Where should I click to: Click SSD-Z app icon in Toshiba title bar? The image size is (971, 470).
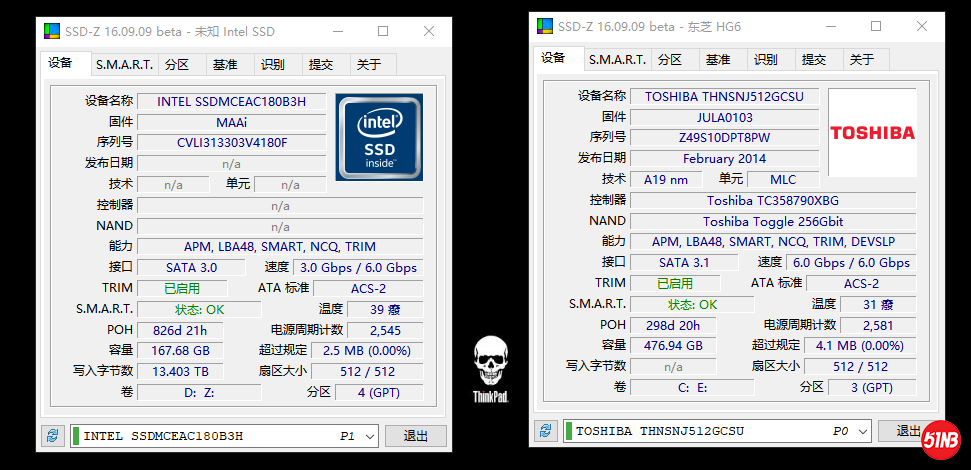544,26
